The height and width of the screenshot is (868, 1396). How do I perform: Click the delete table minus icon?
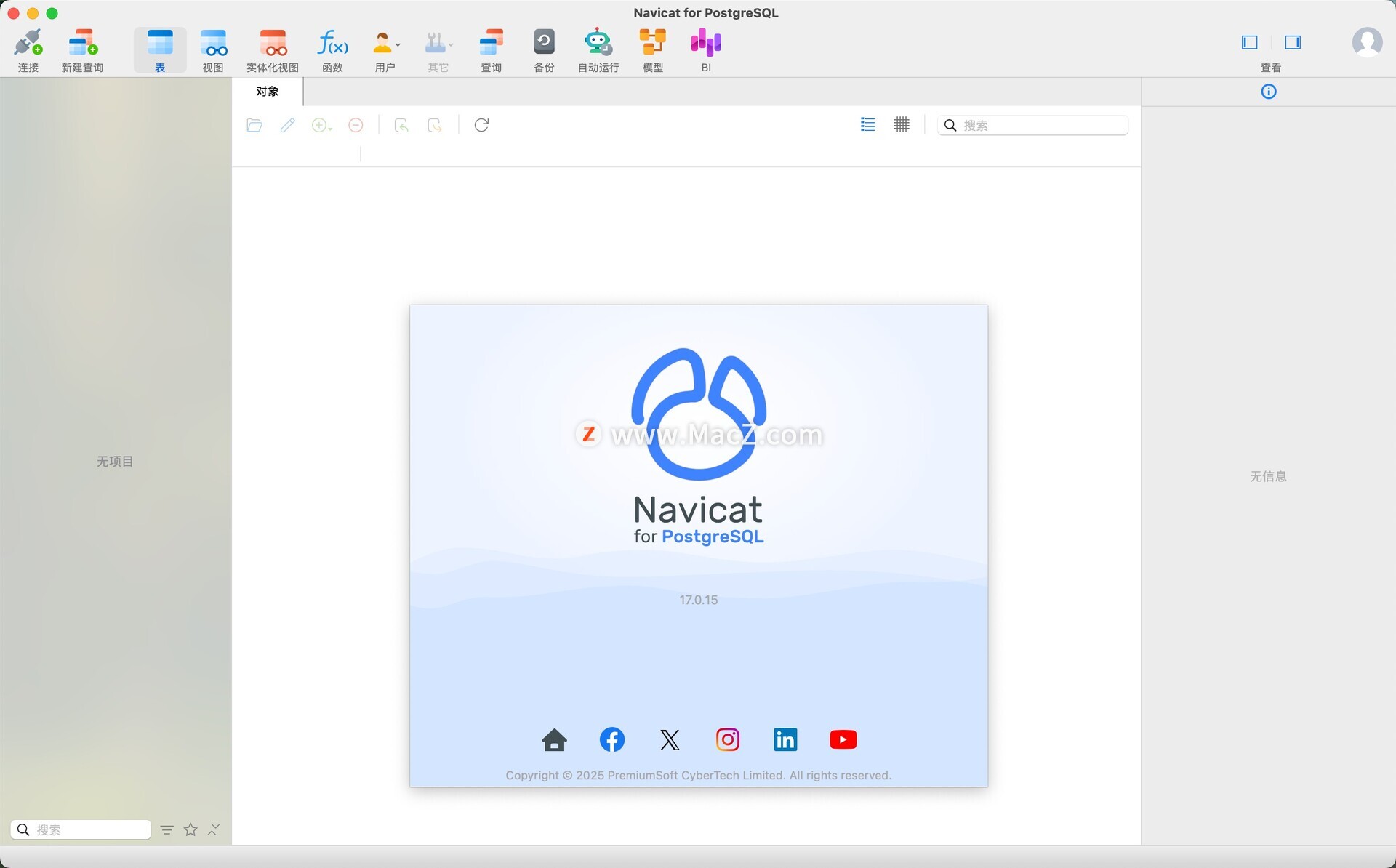coord(356,125)
